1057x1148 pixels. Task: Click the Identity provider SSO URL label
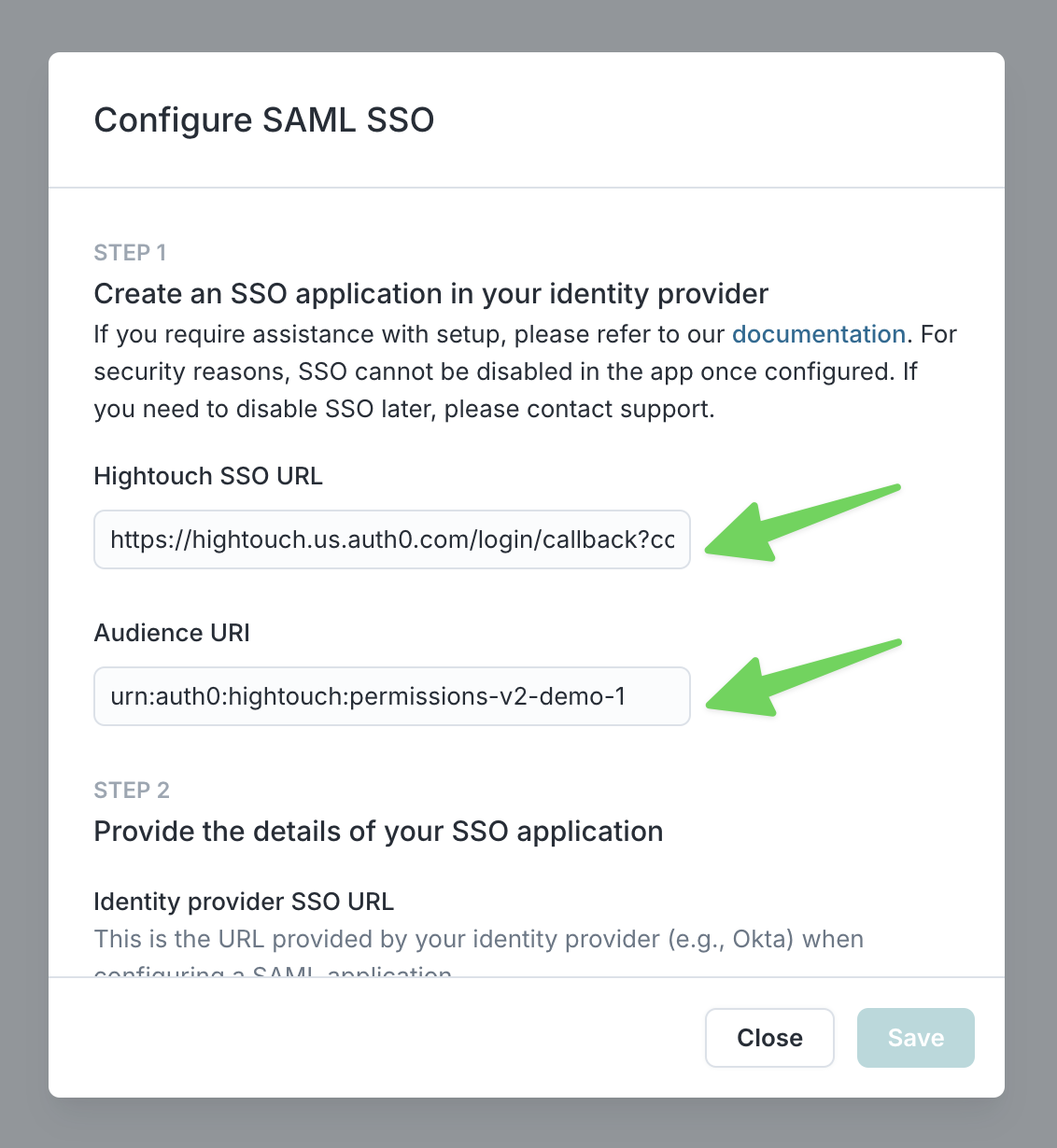pos(244,902)
